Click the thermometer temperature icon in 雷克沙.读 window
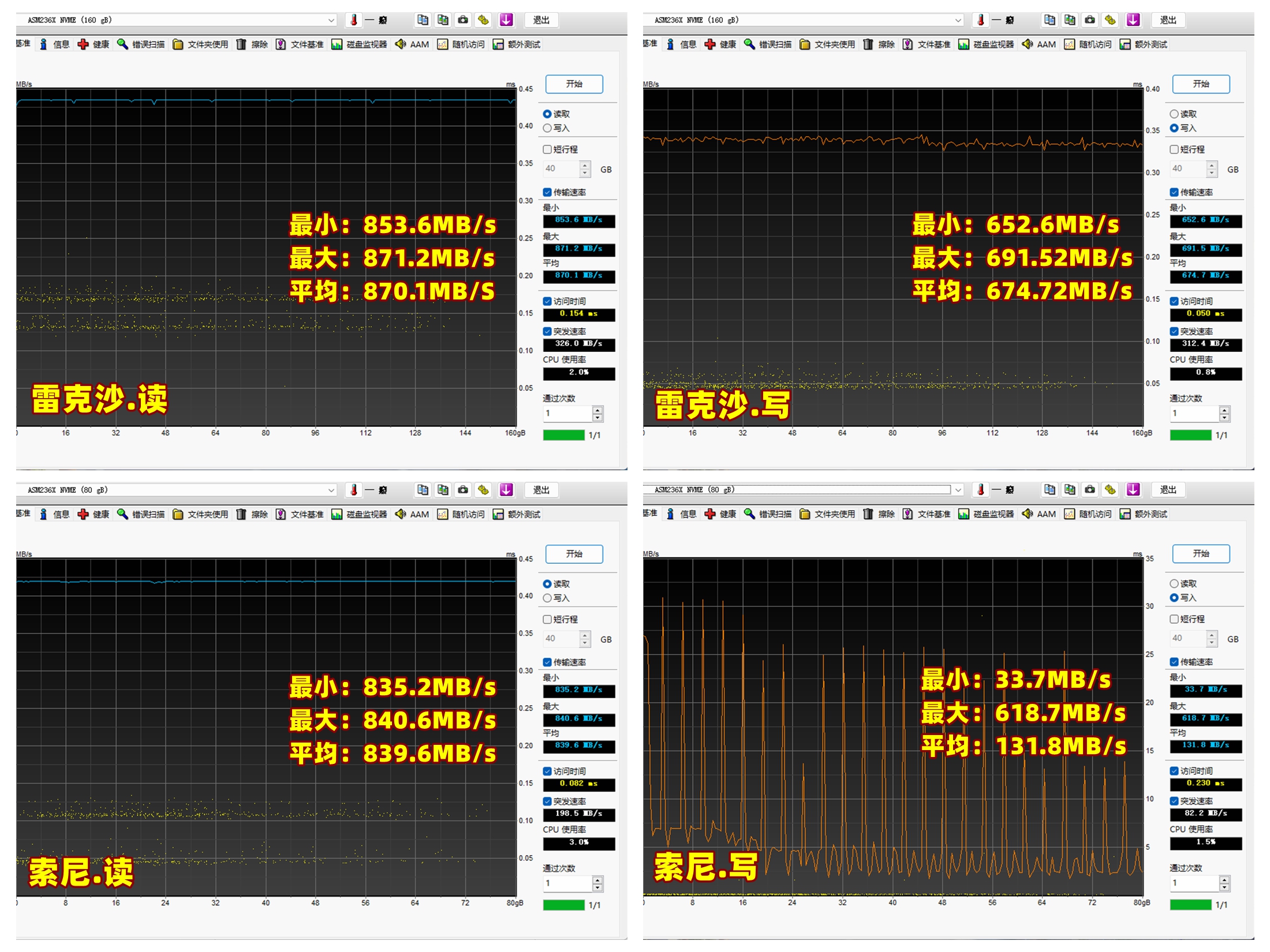This screenshot has width=1270, height=952. 354,20
